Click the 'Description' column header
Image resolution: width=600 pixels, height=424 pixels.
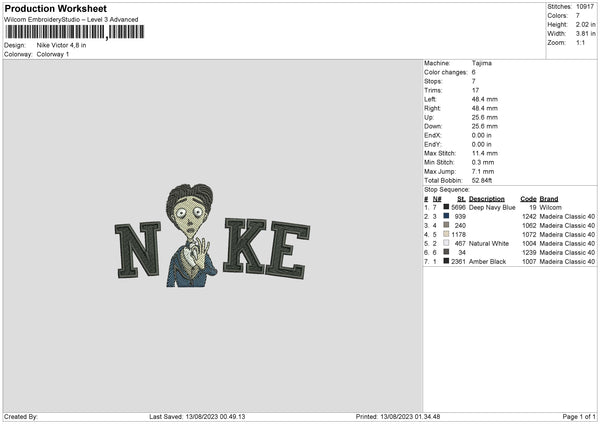tap(487, 199)
